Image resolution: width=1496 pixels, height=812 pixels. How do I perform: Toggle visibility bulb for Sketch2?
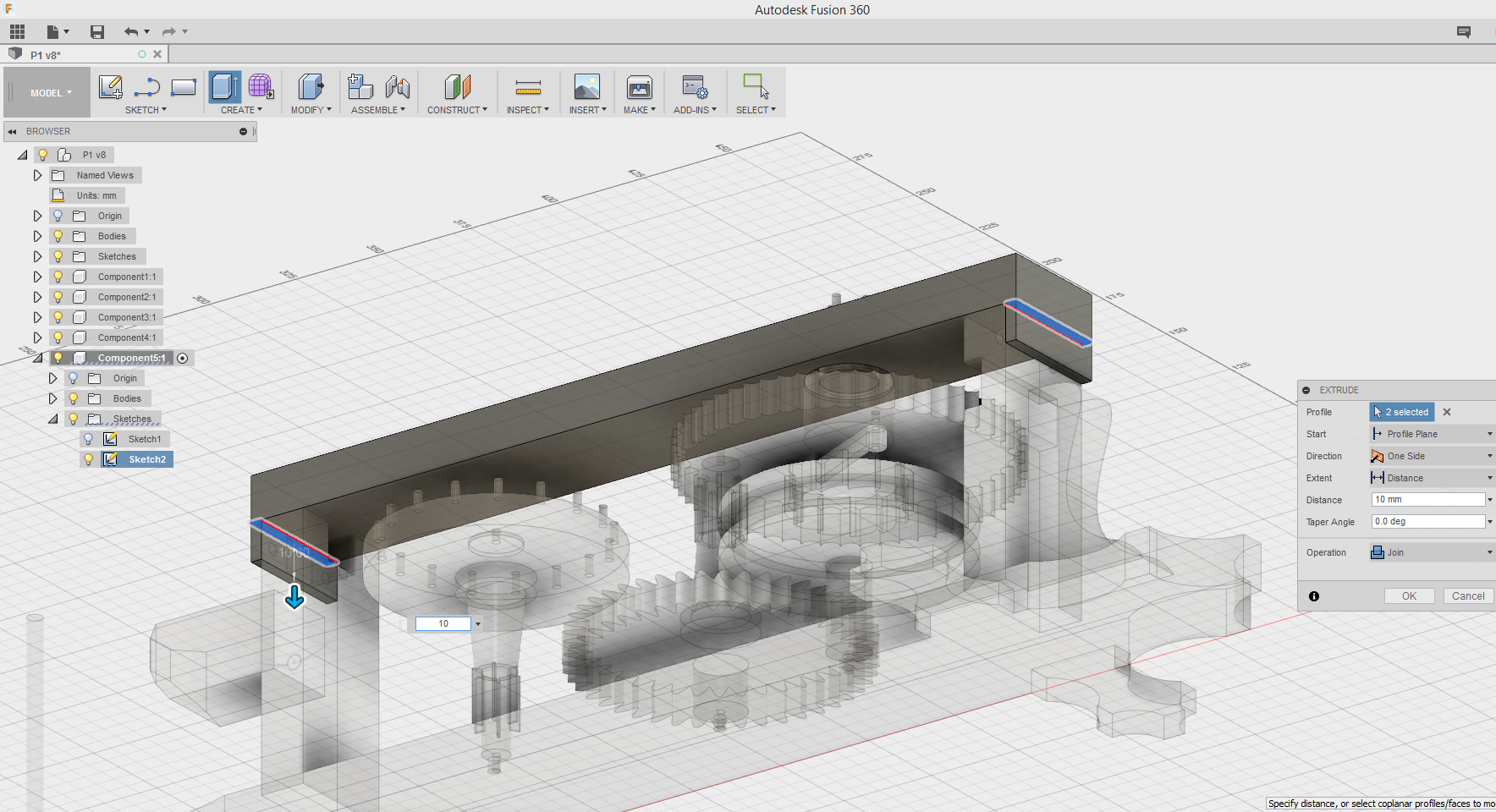pos(89,459)
